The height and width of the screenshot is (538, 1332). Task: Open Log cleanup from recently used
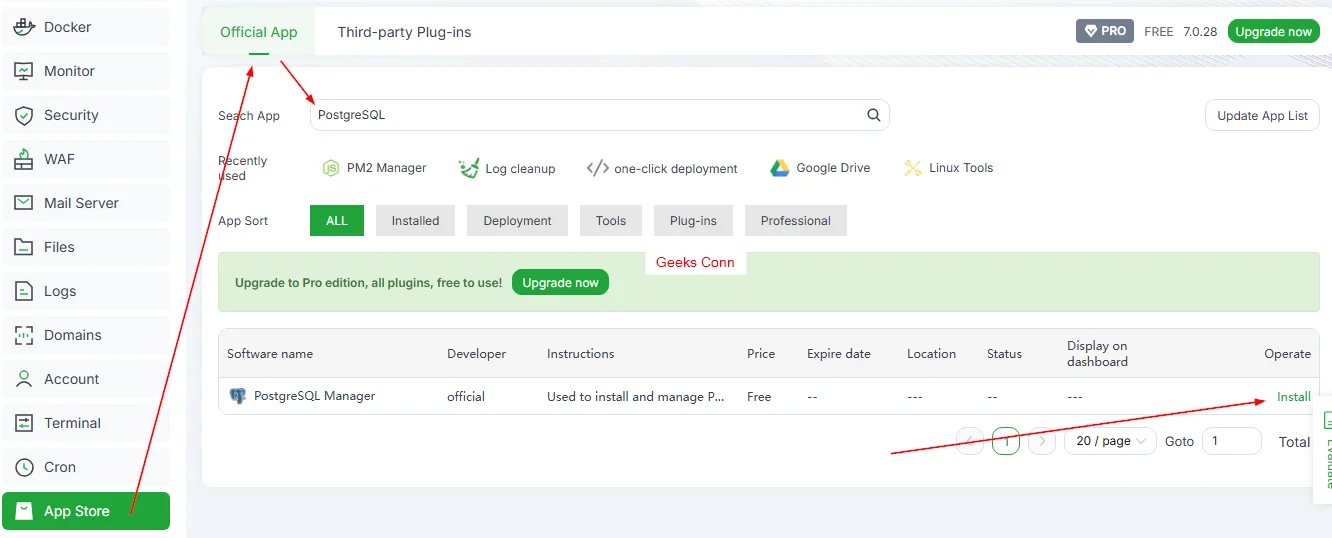point(506,168)
